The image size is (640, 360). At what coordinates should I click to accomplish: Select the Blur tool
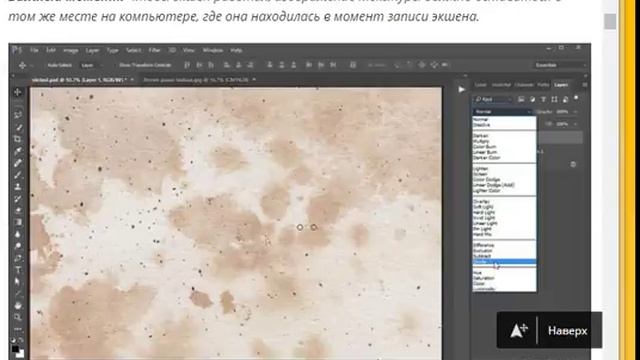[x=18, y=234]
